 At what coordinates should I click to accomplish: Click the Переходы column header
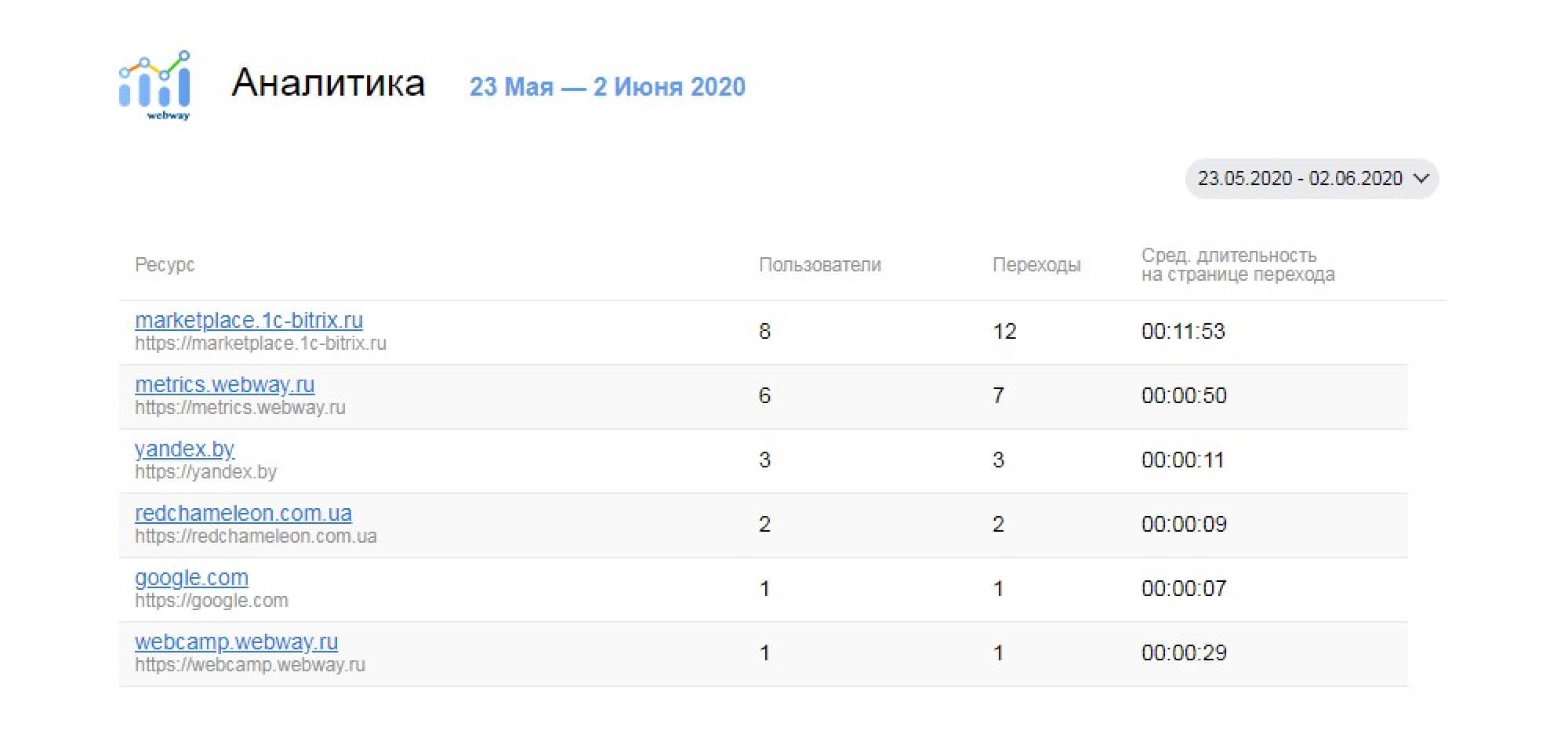pyautogui.click(x=1036, y=265)
